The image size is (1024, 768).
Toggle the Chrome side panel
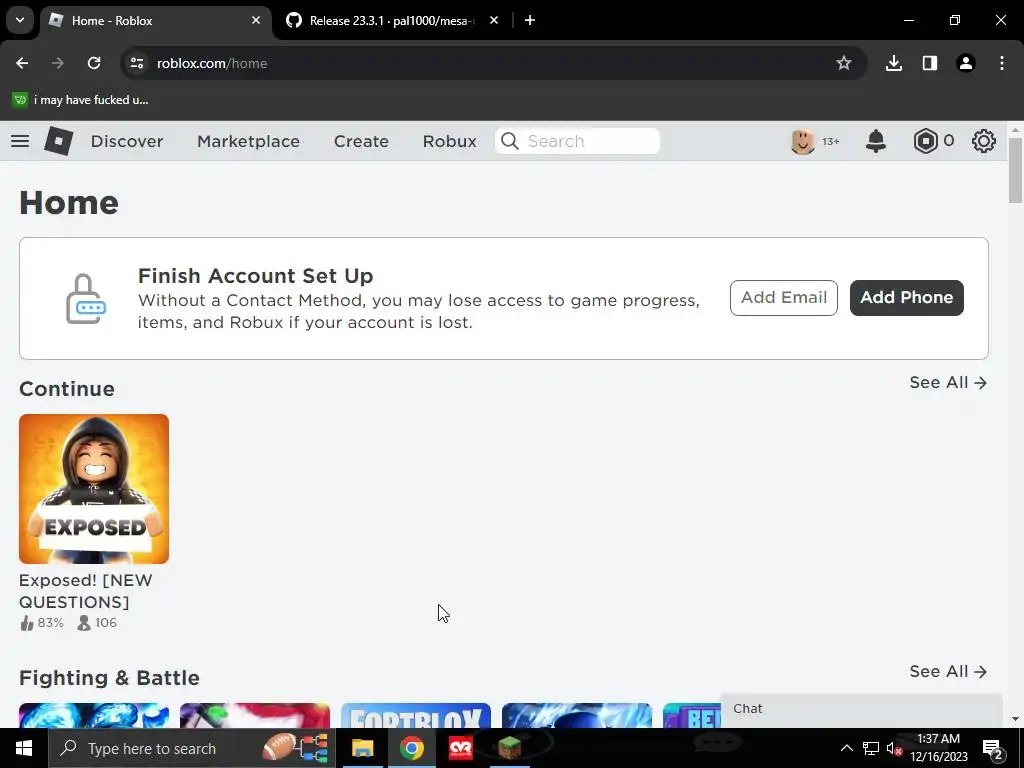click(x=929, y=63)
